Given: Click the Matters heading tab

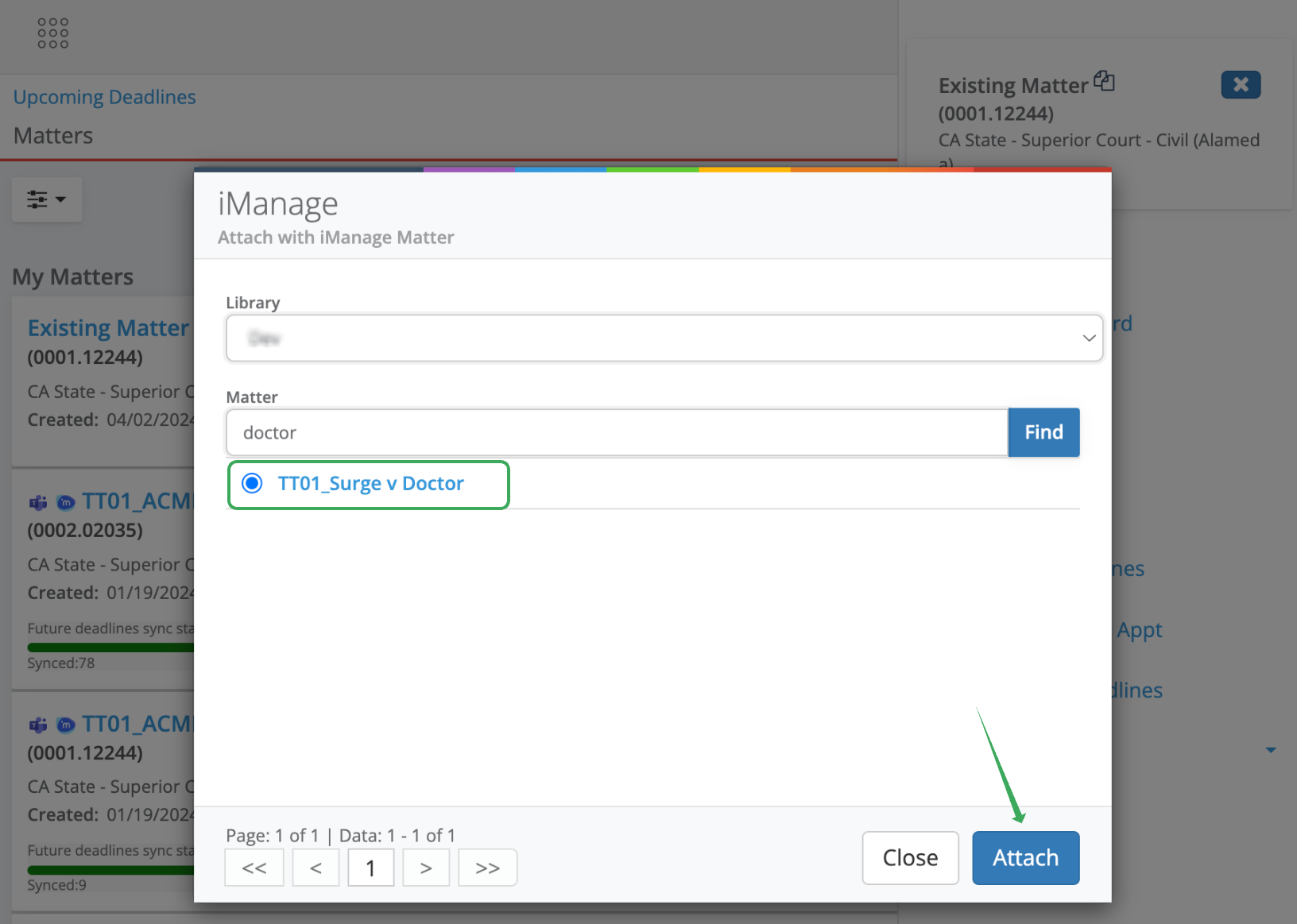Looking at the screenshot, I should [x=53, y=136].
